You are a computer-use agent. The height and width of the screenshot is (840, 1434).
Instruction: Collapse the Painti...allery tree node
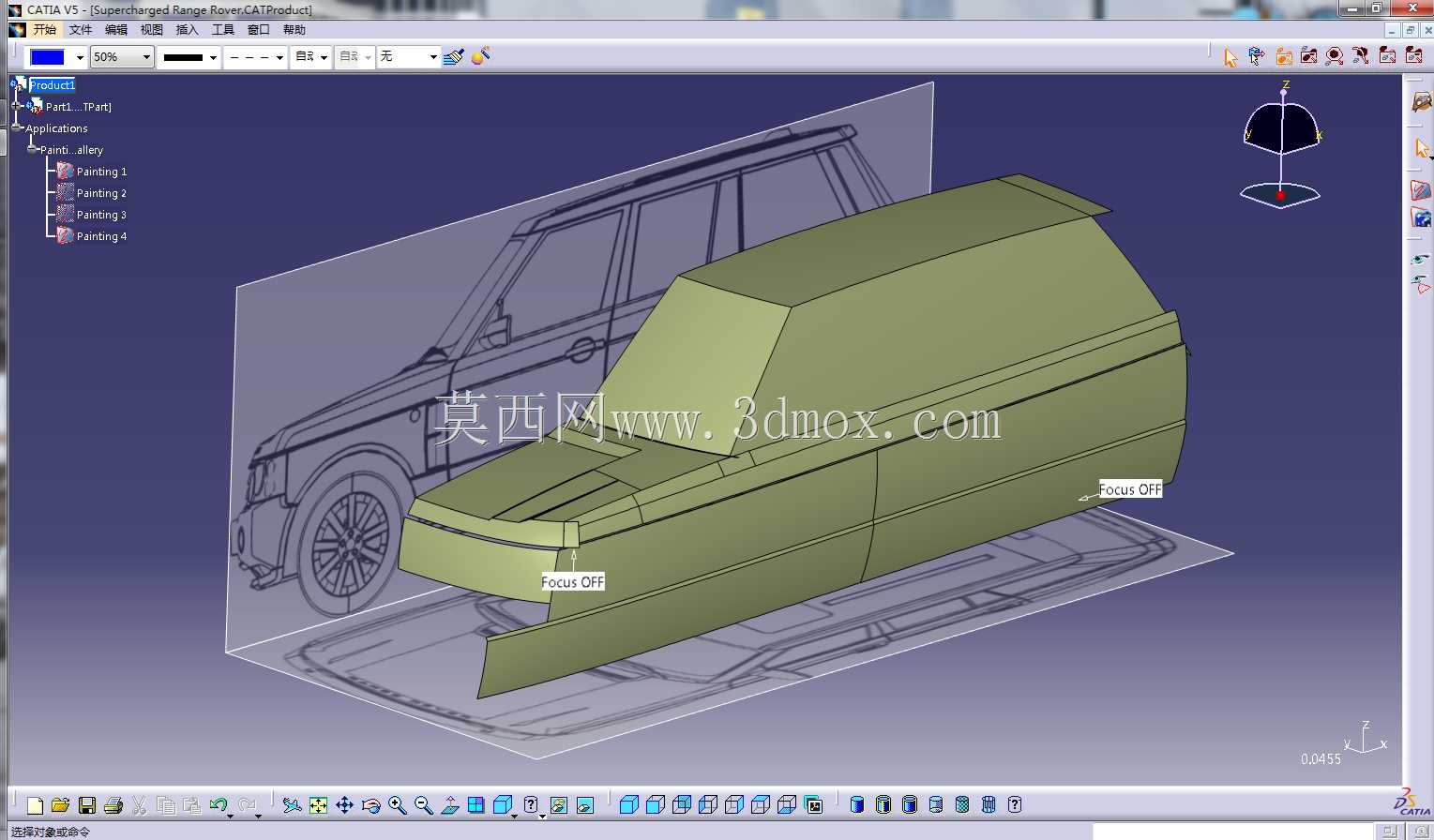point(32,150)
